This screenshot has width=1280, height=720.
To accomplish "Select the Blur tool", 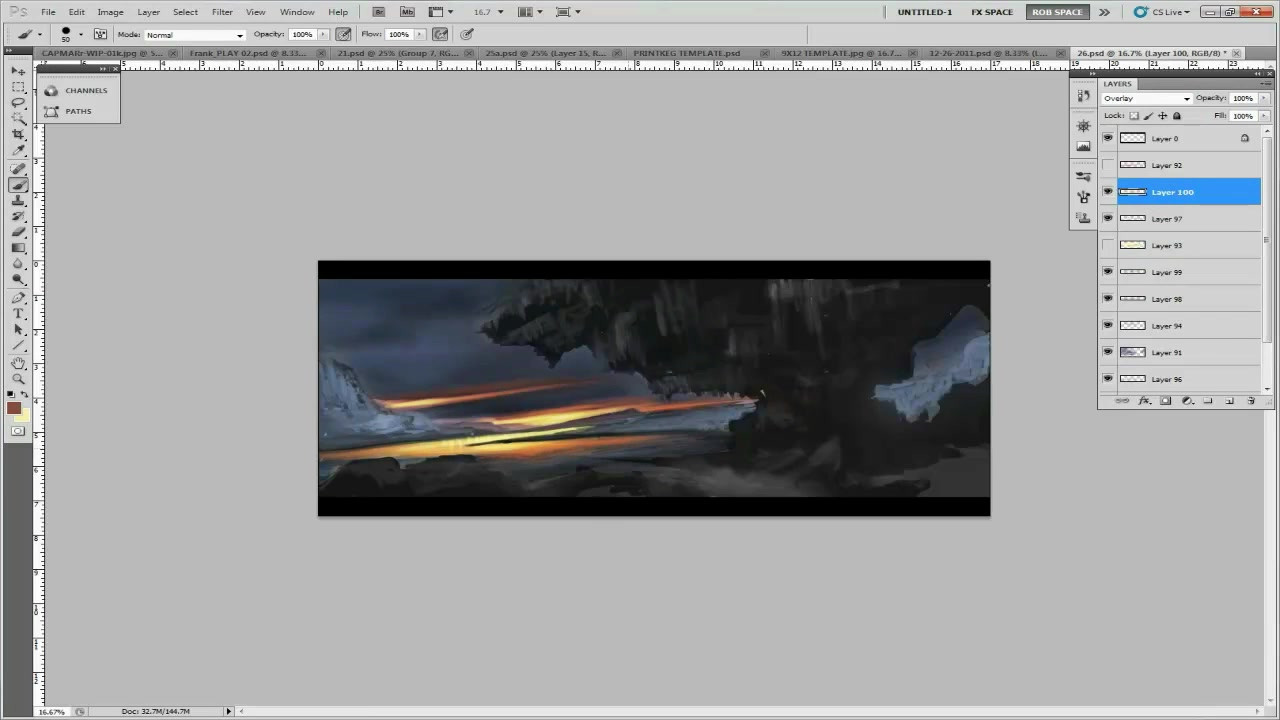I will pos(18,264).
